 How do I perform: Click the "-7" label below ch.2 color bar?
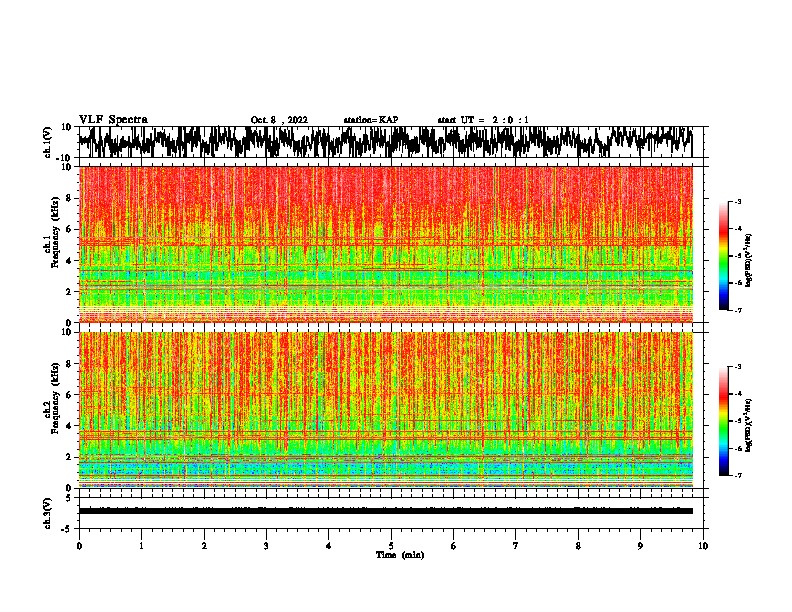[737, 476]
